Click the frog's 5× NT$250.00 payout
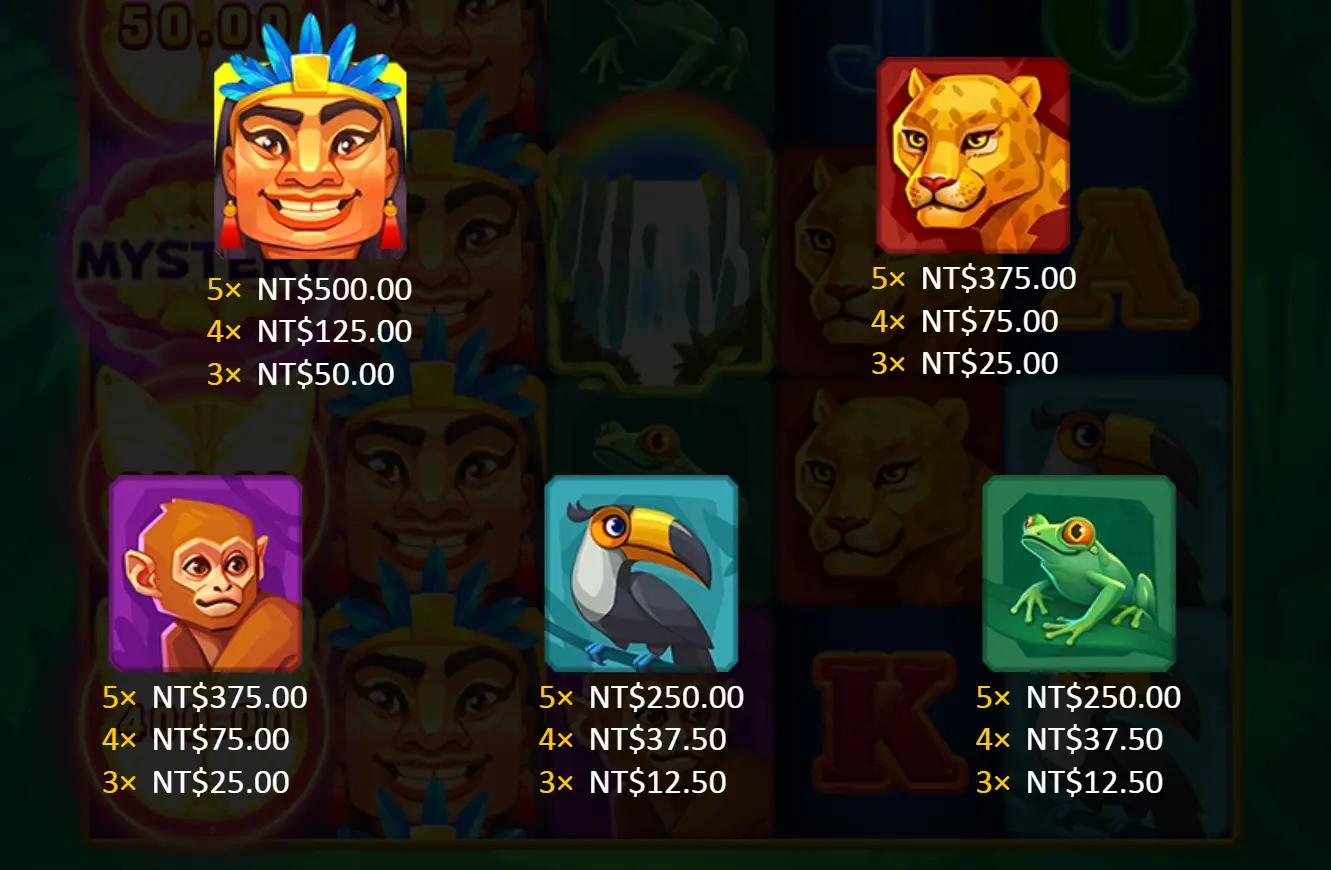The width and height of the screenshot is (1331, 870). click(x=1078, y=697)
